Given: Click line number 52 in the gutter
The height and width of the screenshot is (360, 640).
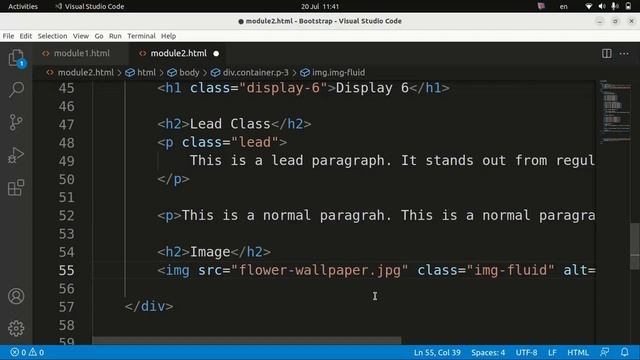Looking at the screenshot, I should [x=67, y=216].
